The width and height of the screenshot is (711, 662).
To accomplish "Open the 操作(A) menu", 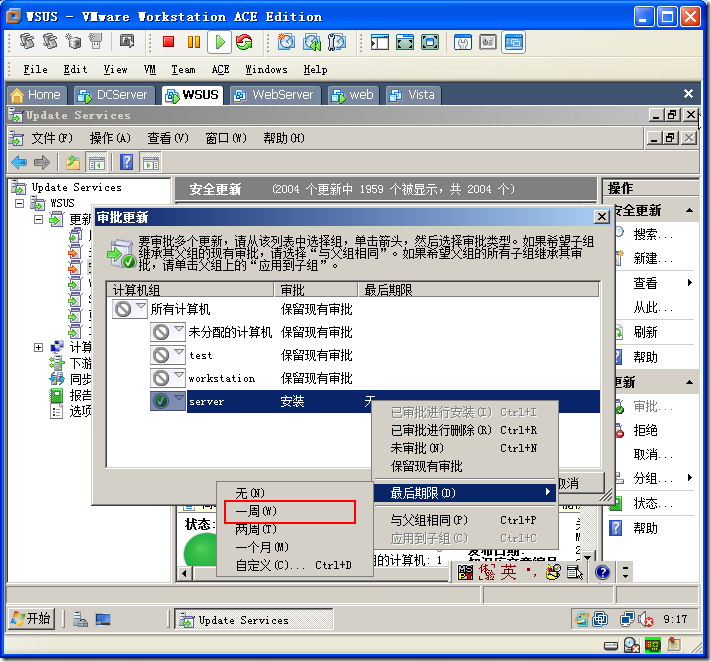I will [110, 137].
